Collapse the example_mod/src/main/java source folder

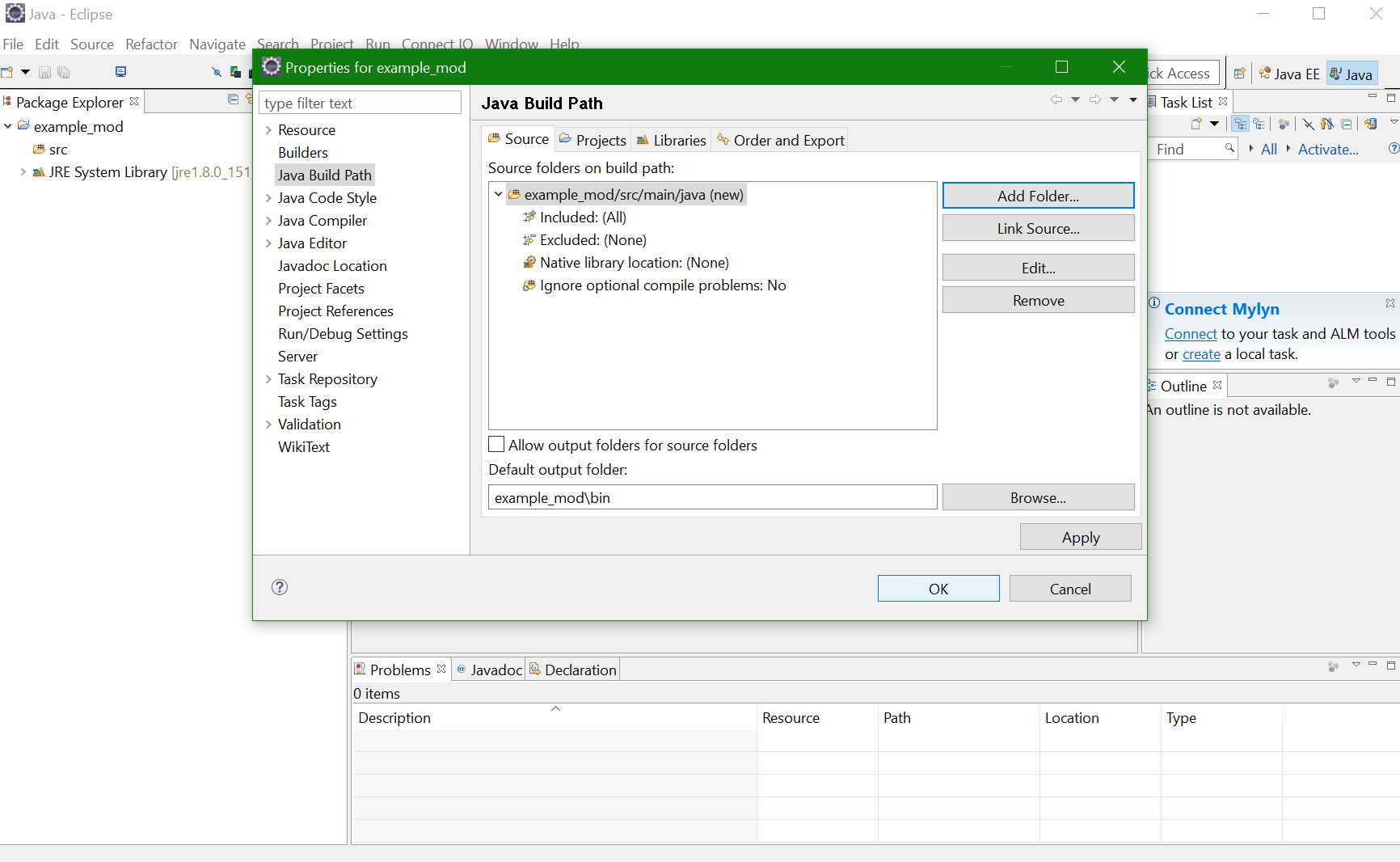click(499, 195)
